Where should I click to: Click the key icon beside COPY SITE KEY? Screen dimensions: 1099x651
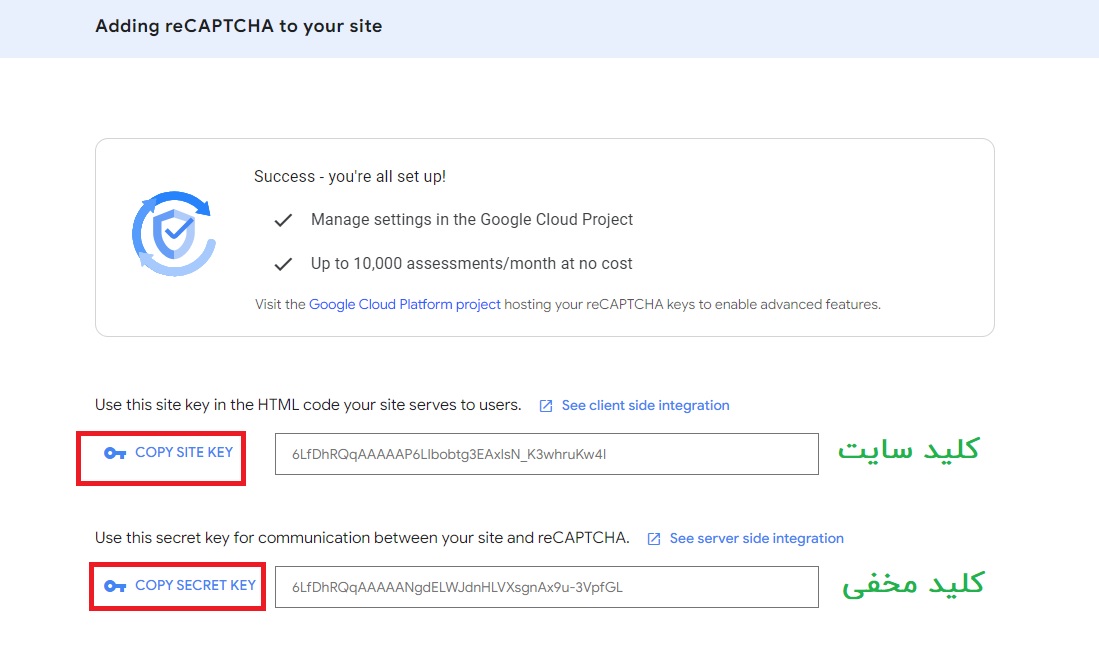tap(115, 453)
